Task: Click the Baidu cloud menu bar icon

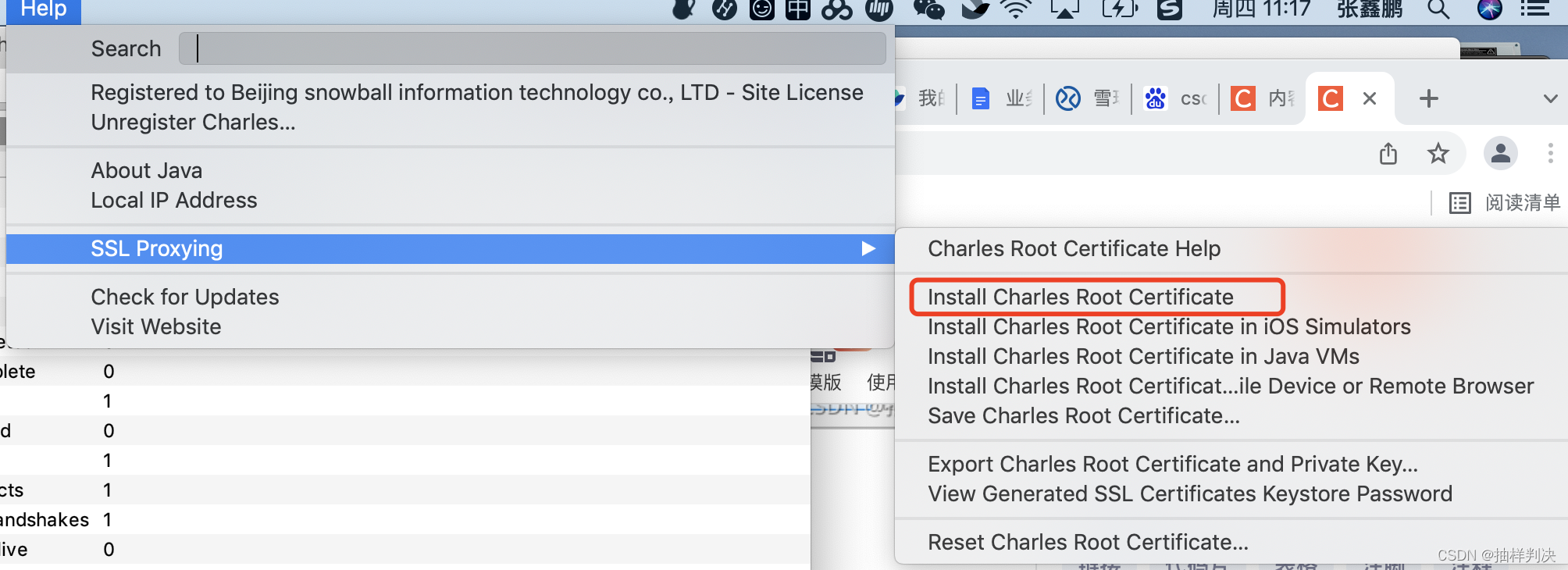Action: 836,9
